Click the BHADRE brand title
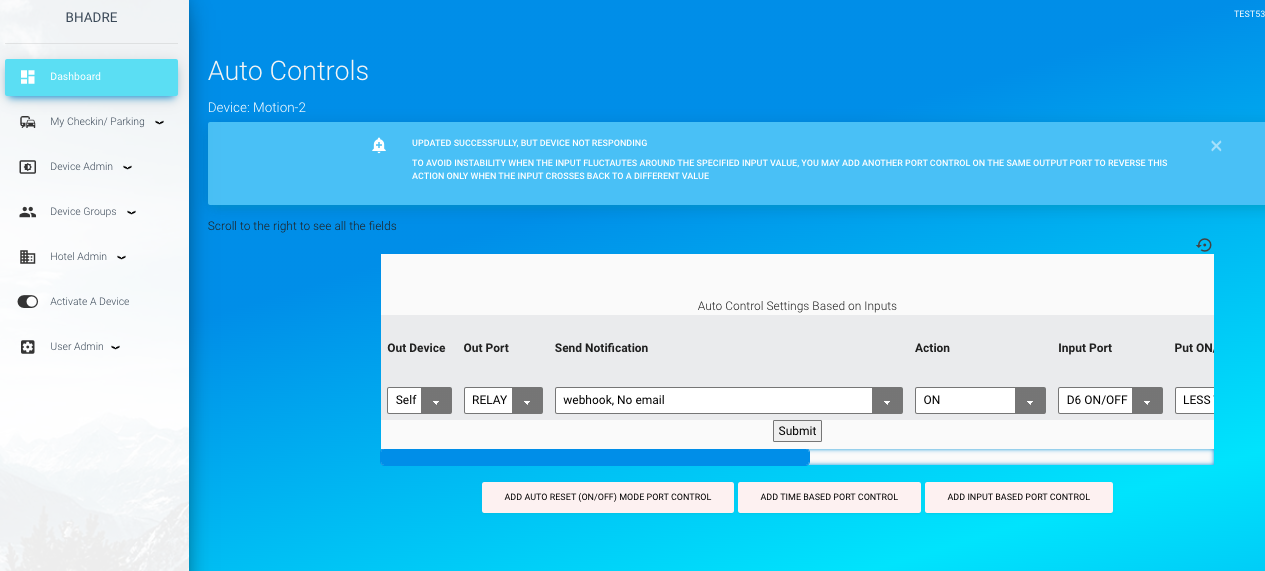 tap(91, 18)
